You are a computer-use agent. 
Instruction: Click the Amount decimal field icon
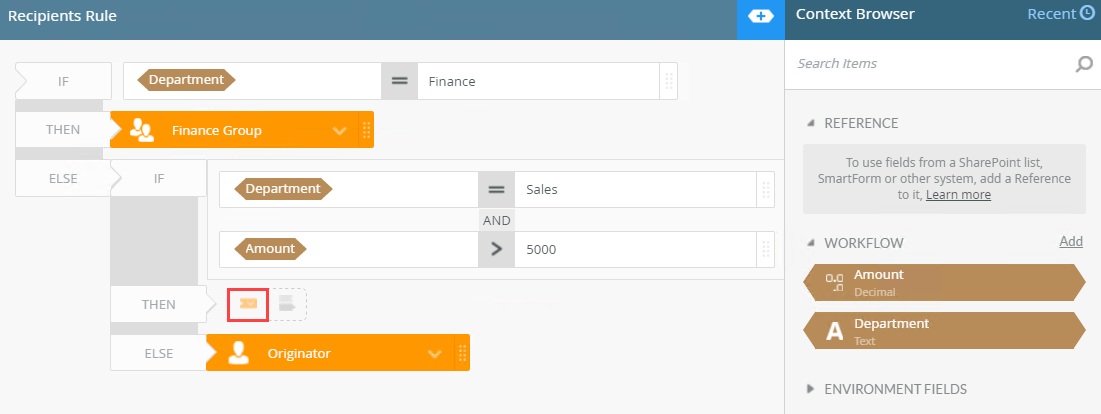(834, 282)
